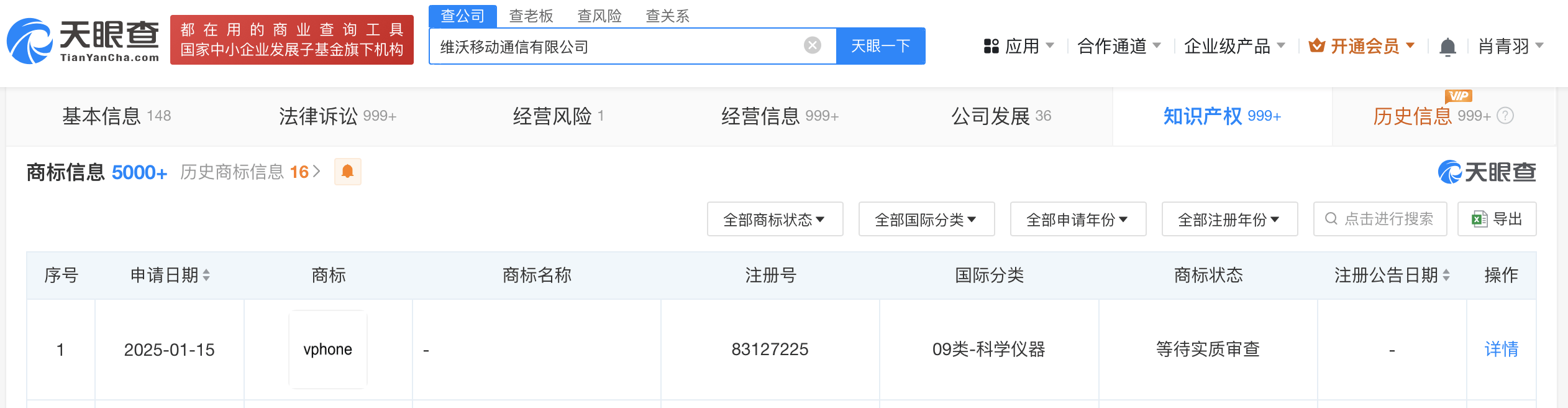
Task: Switch to the 查风险 search tab
Action: pos(599,16)
